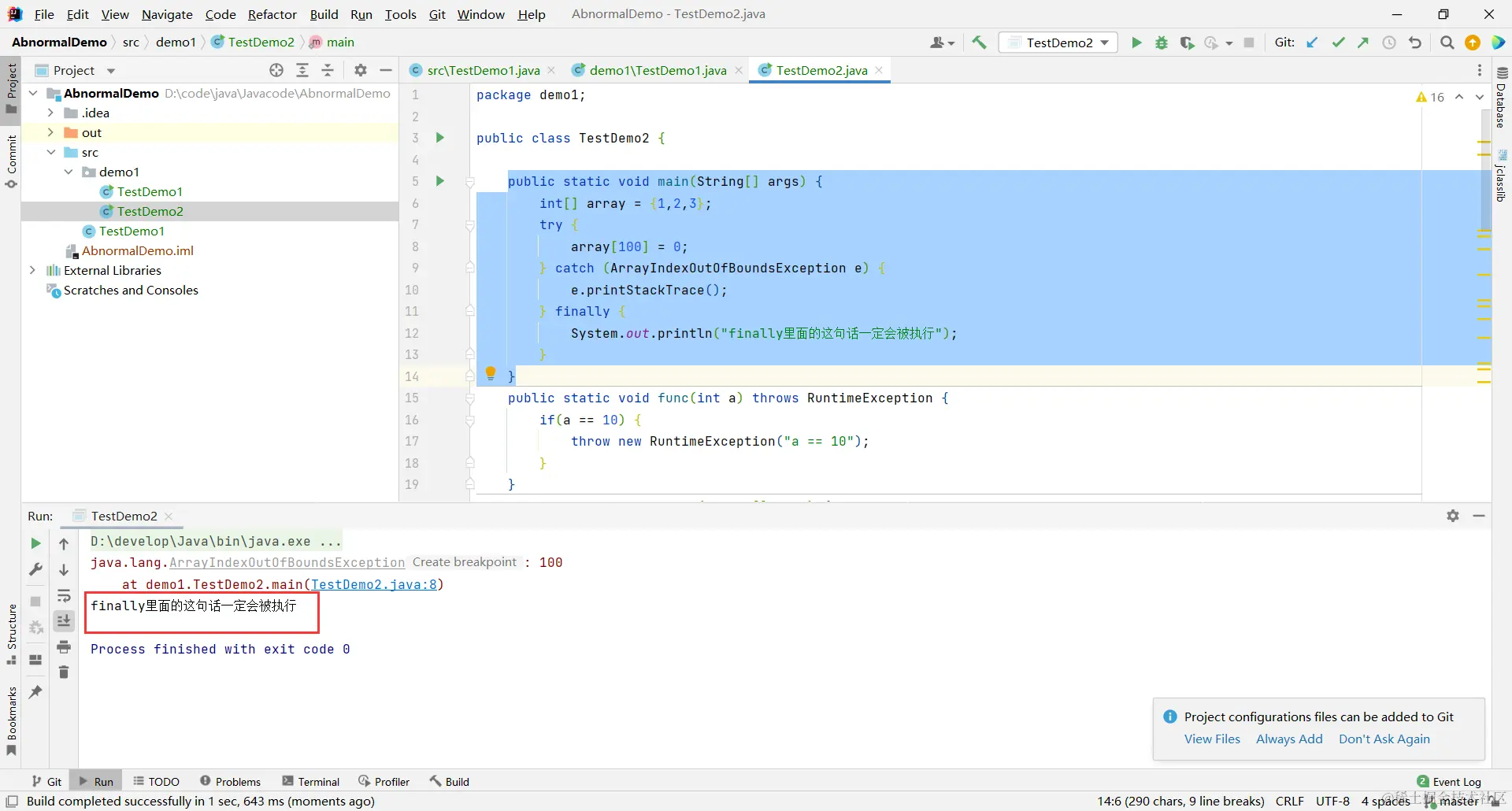
Task: Click View Files in the Git notification
Action: pyautogui.click(x=1212, y=739)
